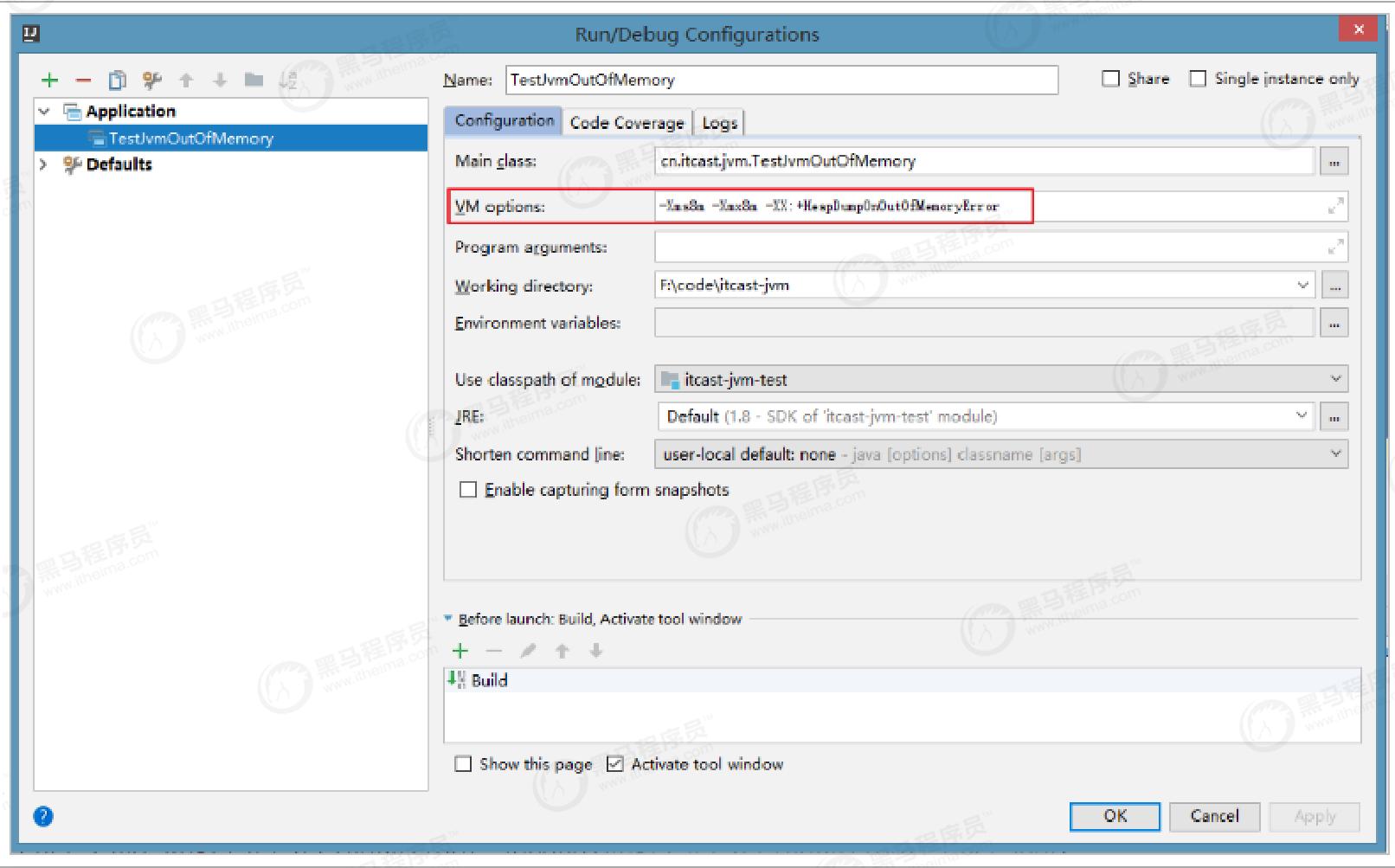This screenshot has height=868, width=1395.
Task: Expand the VM options field editor
Action: [1336, 206]
